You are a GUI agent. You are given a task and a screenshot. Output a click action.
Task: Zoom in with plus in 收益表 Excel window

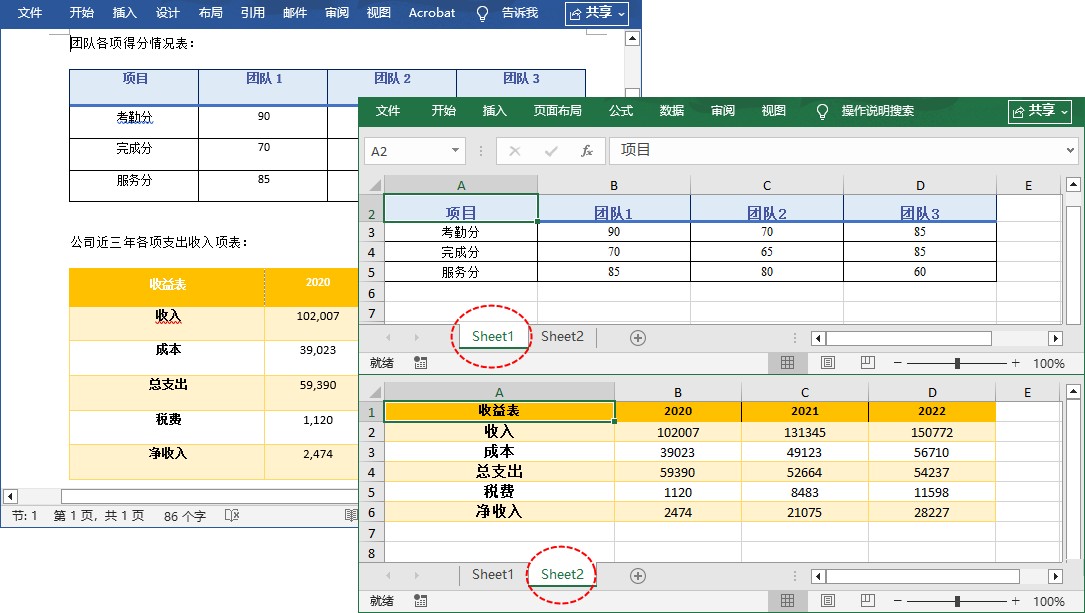coord(1015,601)
